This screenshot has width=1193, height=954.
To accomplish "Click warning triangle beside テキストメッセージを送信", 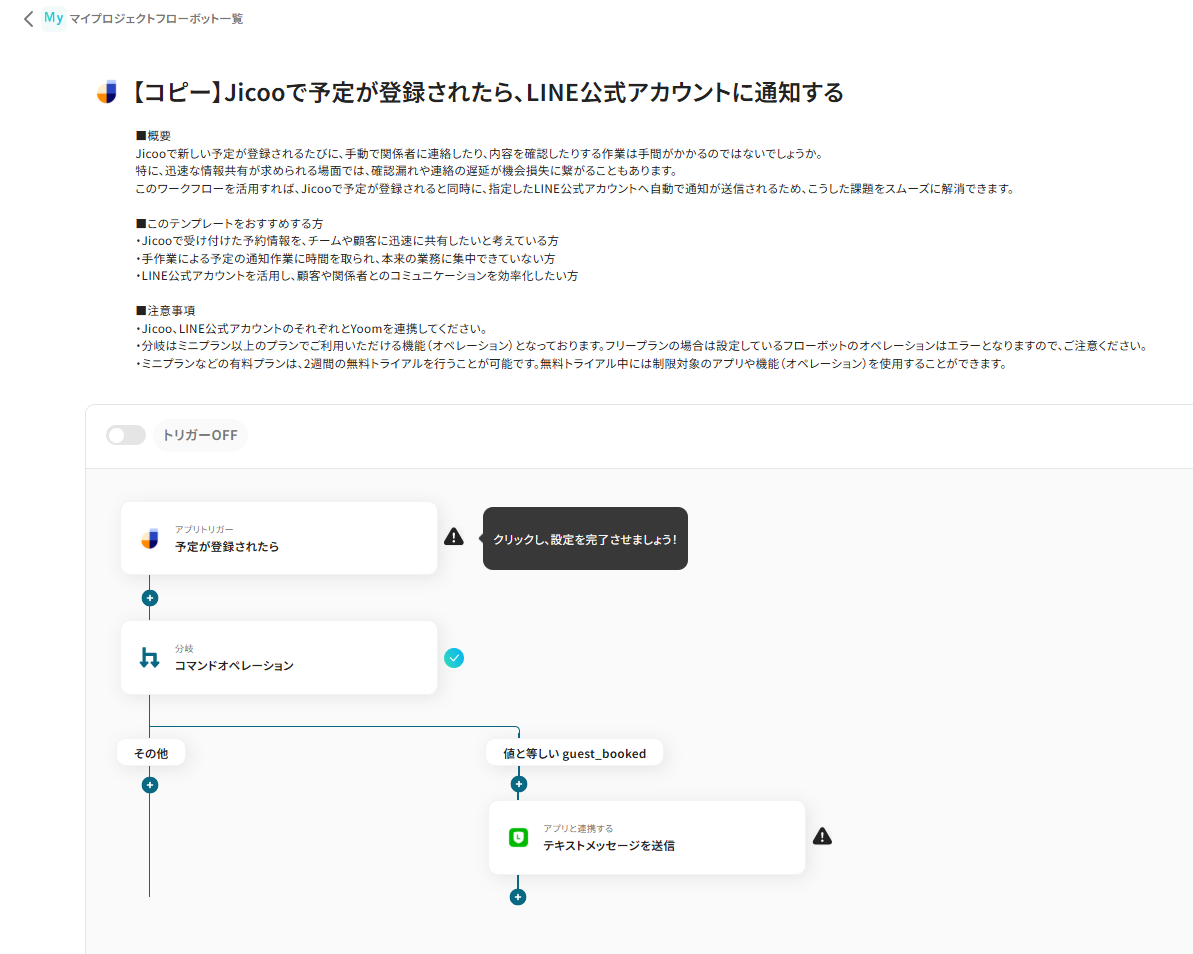I will click(x=822, y=837).
